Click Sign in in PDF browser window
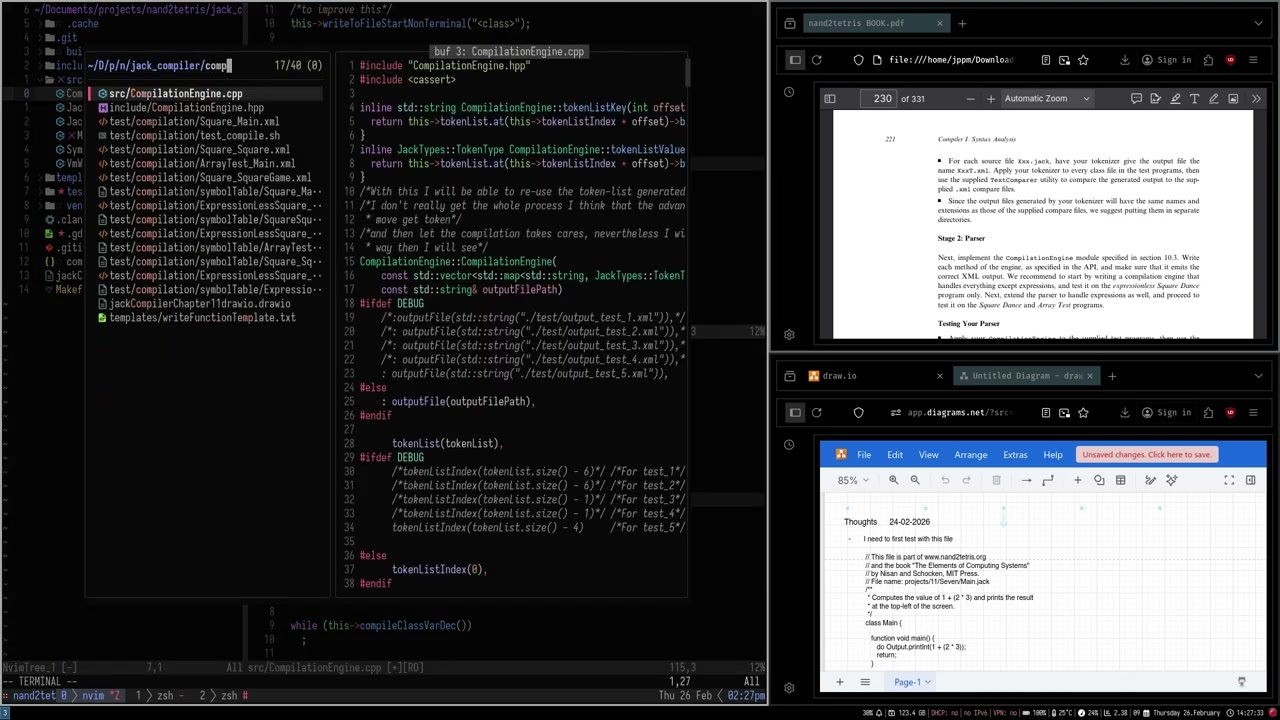The width and height of the screenshot is (1280, 720). pyautogui.click(x=1166, y=60)
